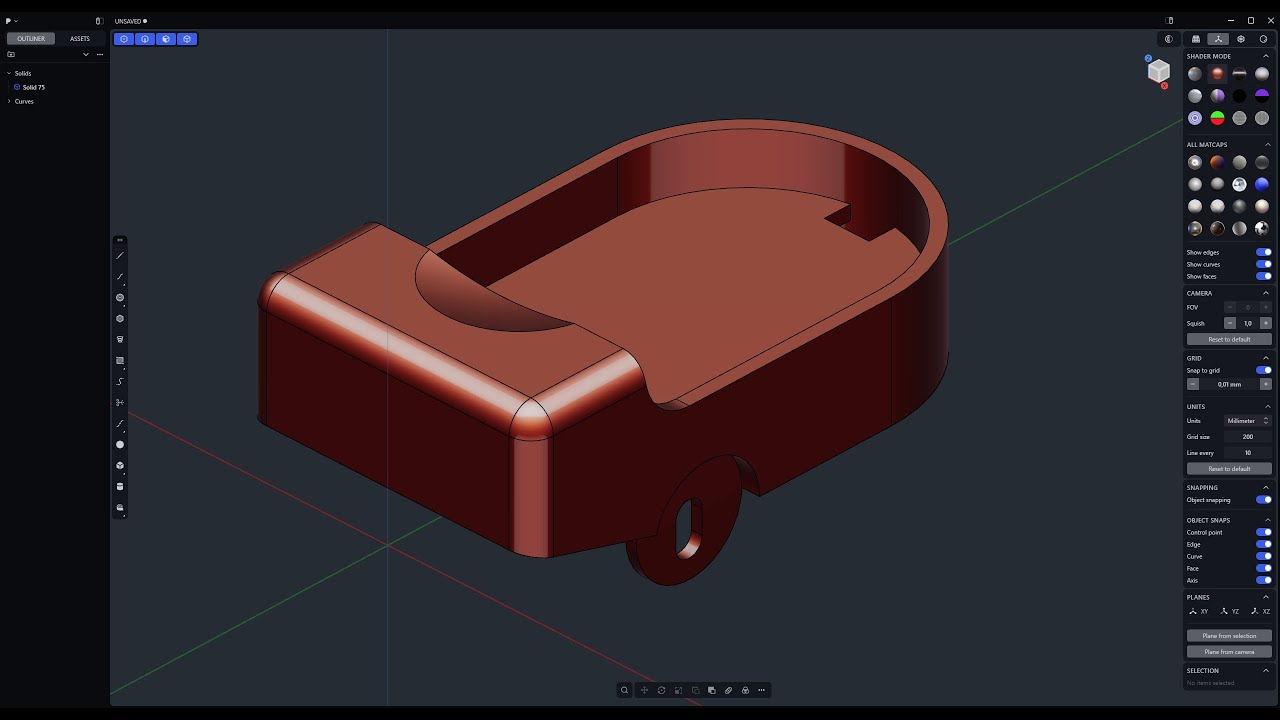This screenshot has height=720, width=1280.
Task: Click Plane from camera button
Action: tap(1229, 652)
